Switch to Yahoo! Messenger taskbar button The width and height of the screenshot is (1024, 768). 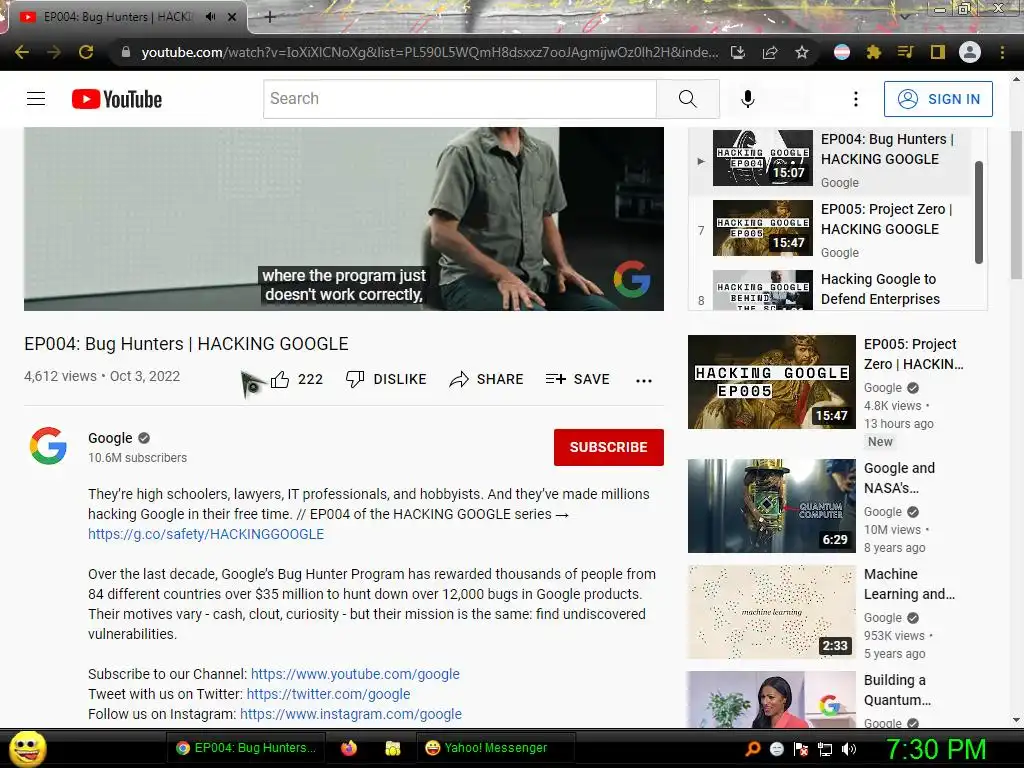(x=495, y=748)
